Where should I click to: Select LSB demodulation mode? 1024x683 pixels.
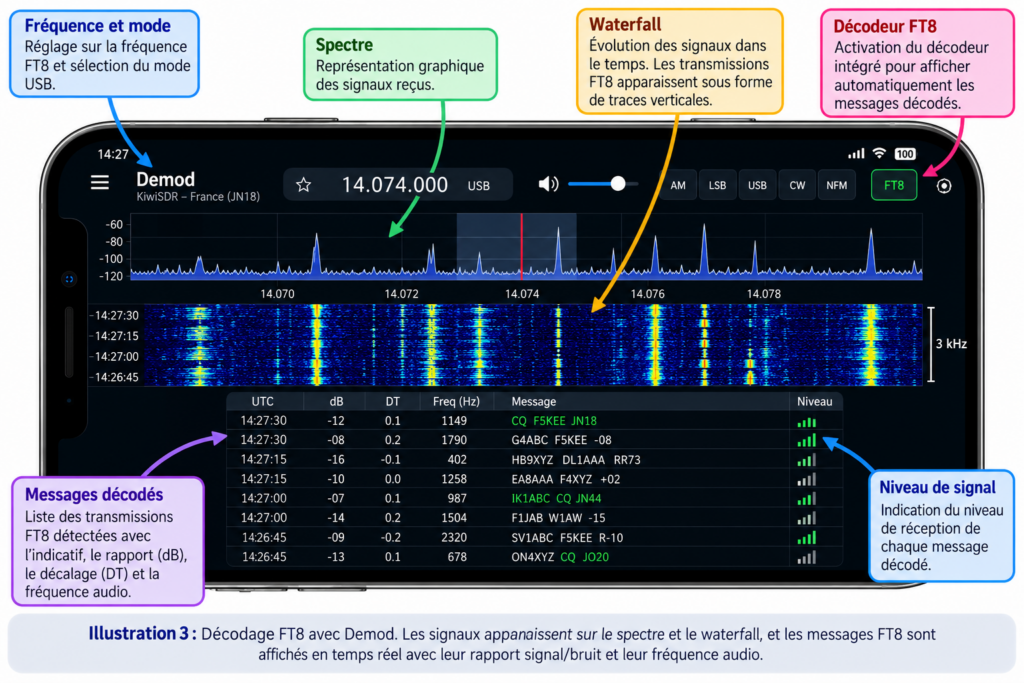click(717, 185)
